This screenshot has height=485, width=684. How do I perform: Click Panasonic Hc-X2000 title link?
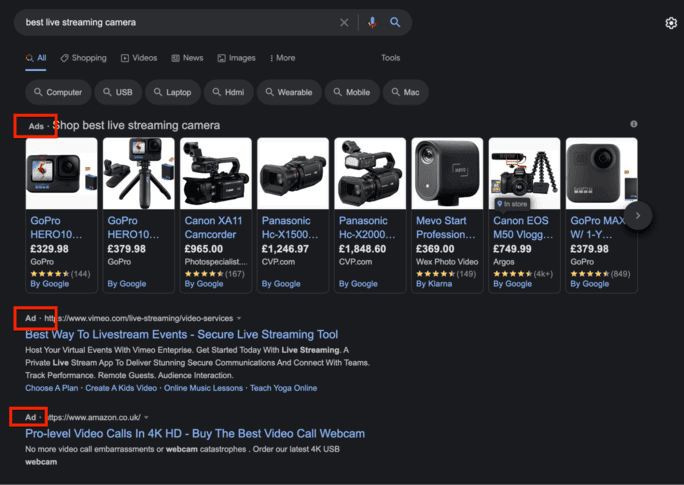[367, 228]
